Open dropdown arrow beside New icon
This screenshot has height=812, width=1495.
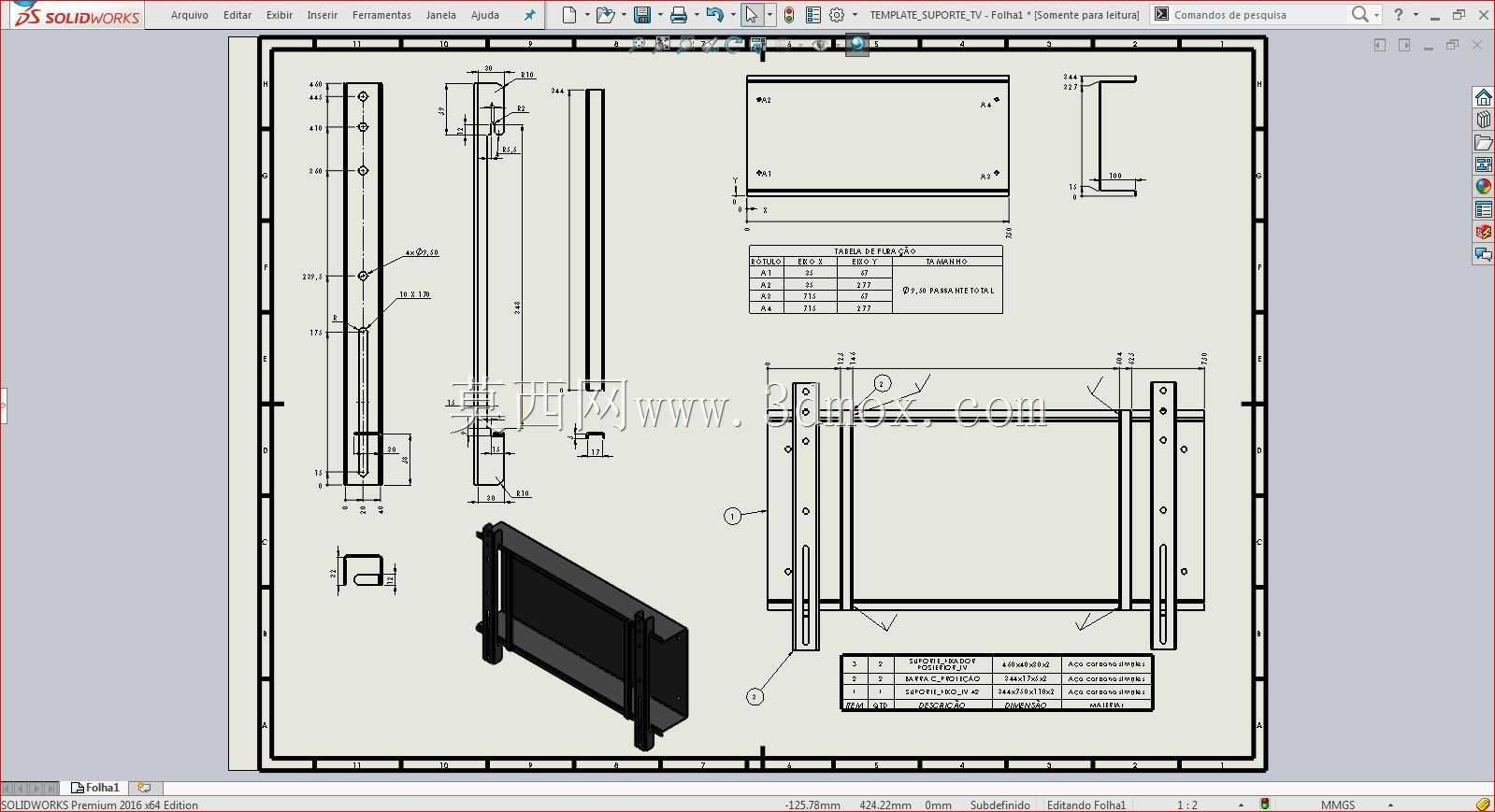(587, 15)
